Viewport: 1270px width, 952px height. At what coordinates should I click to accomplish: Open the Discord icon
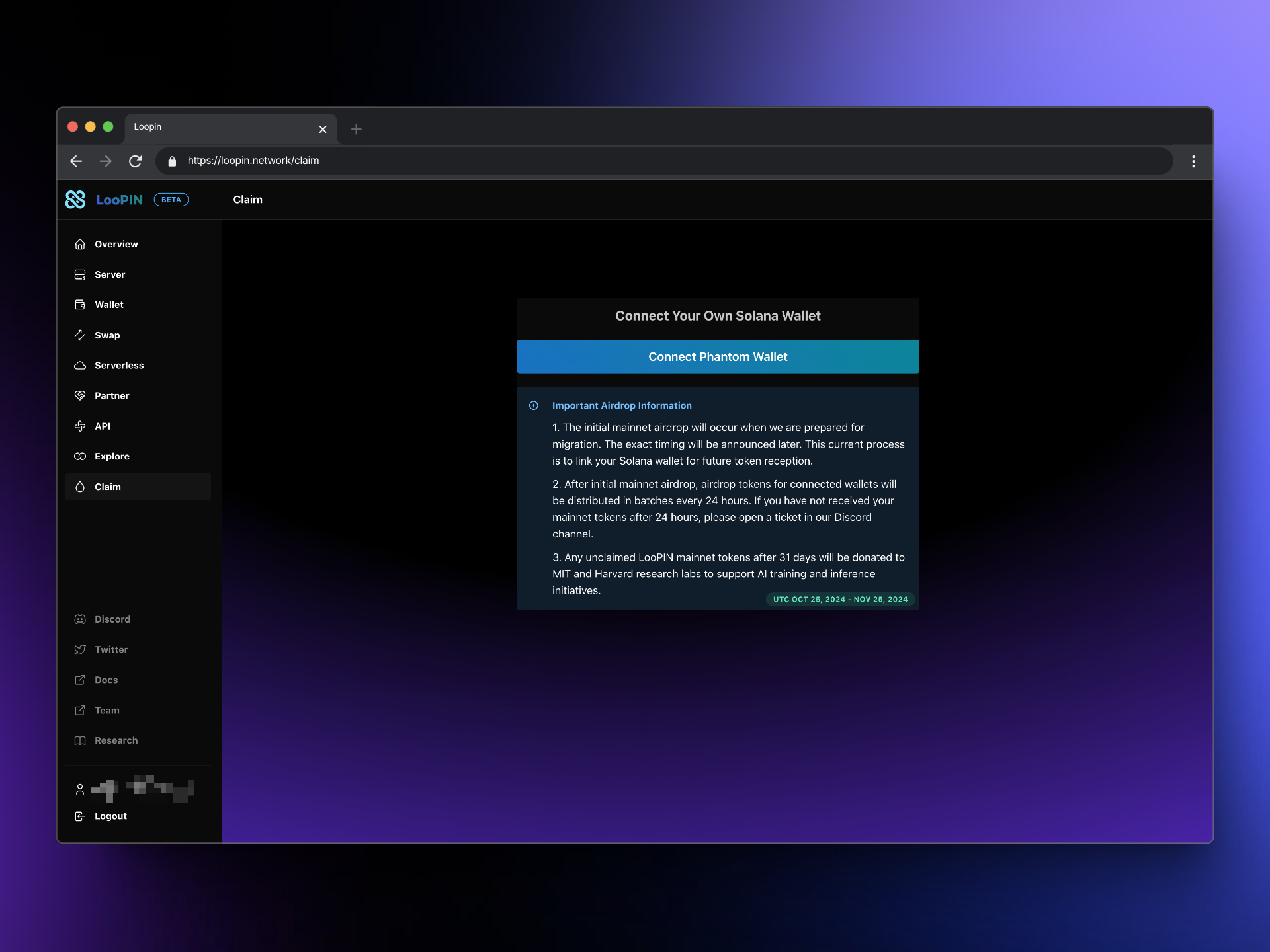tap(80, 619)
